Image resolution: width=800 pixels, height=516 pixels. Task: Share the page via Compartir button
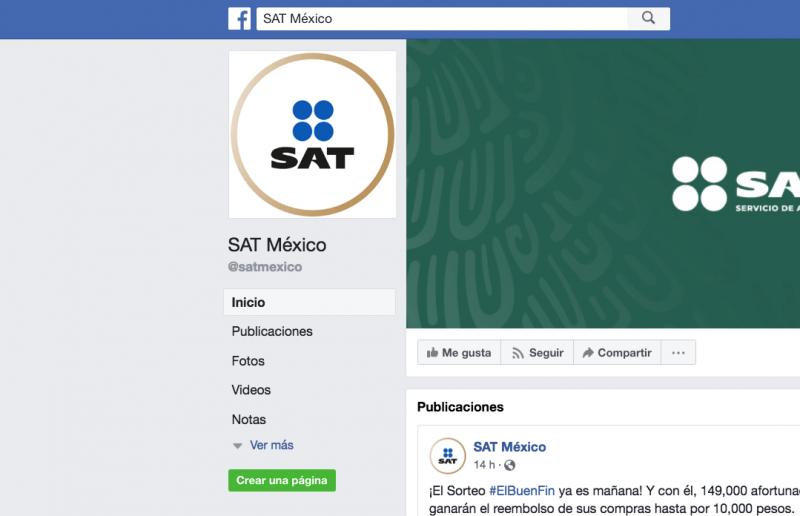tap(617, 353)
